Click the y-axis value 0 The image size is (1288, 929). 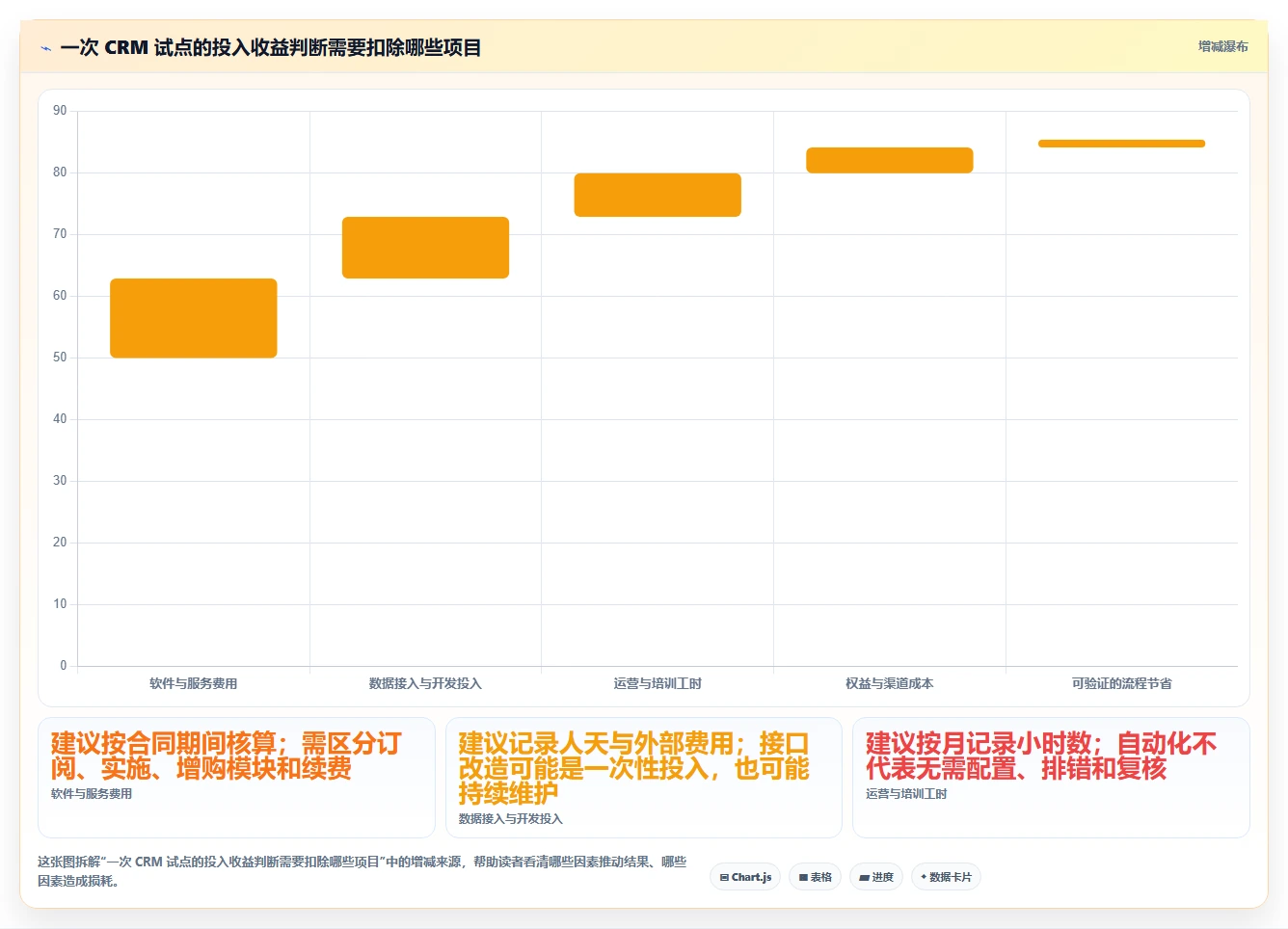point(64,666)
